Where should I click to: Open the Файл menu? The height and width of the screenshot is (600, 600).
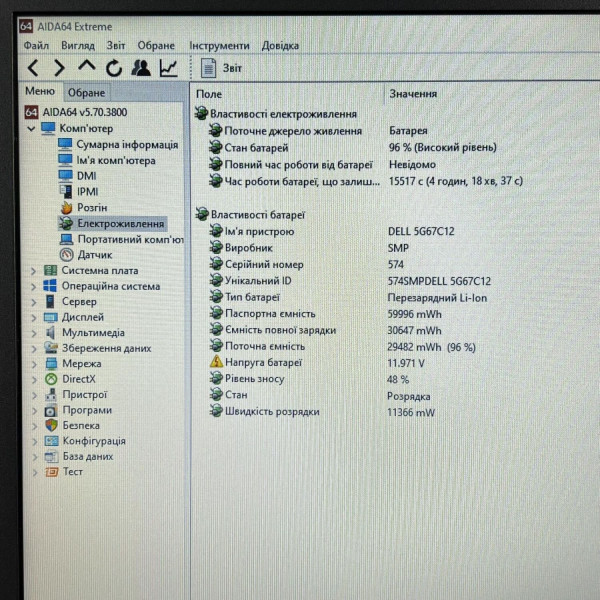[x=36, y=46]
